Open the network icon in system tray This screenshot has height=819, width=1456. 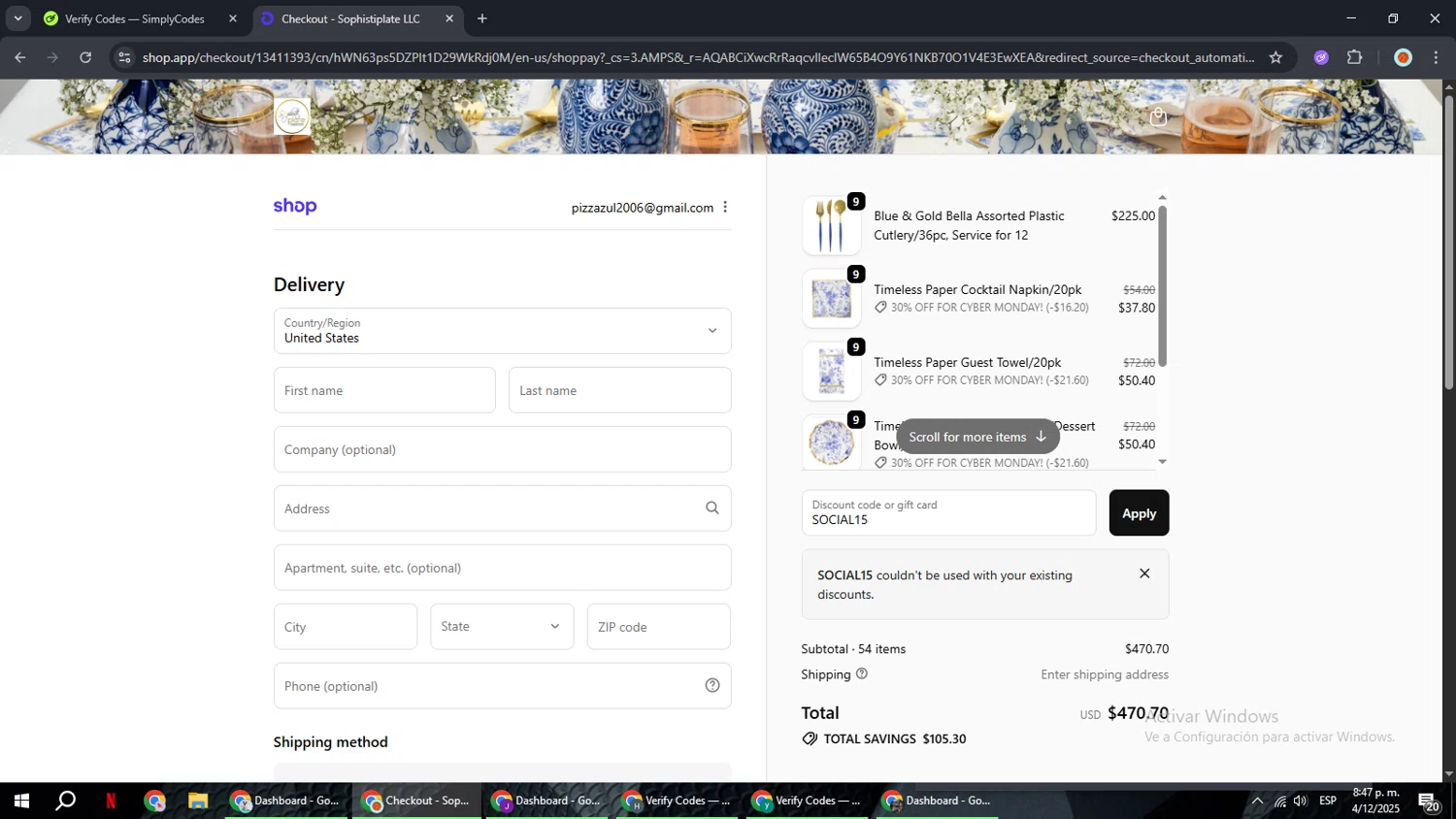(1280, 801)
